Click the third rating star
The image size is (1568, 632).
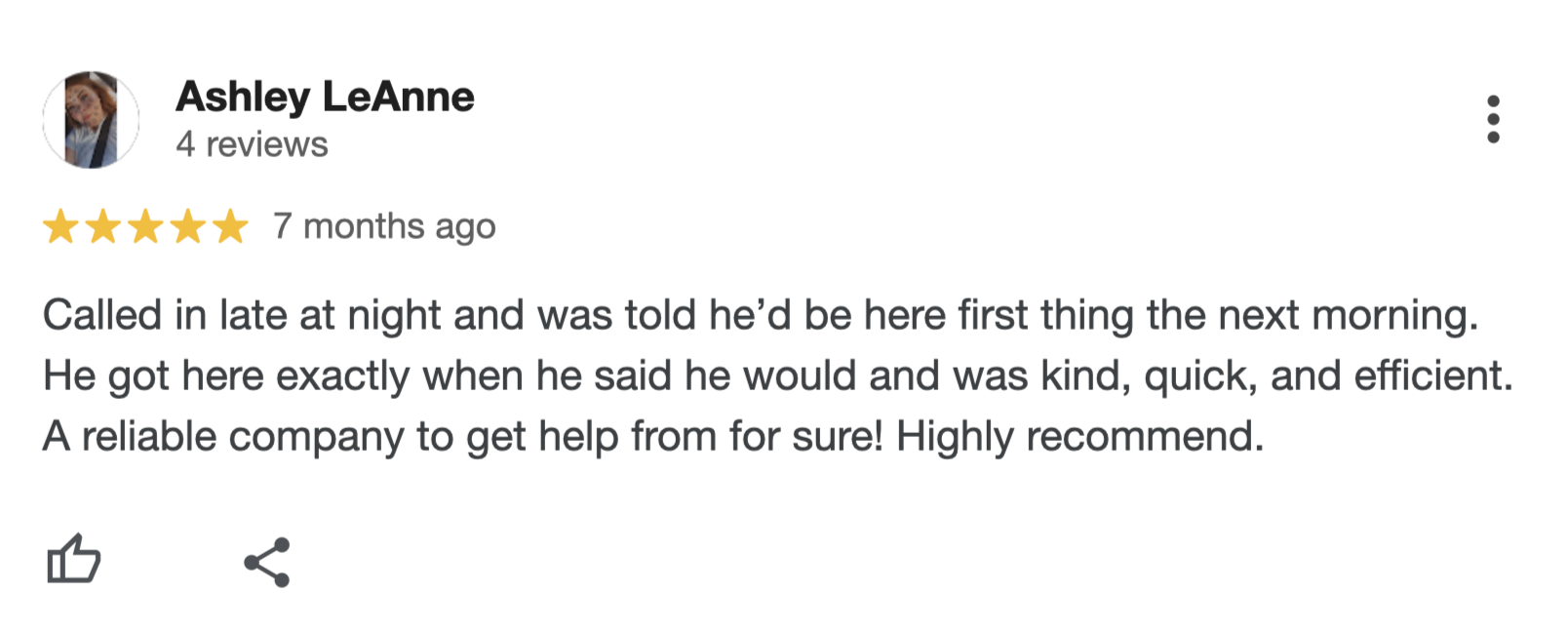click(145, 226)
